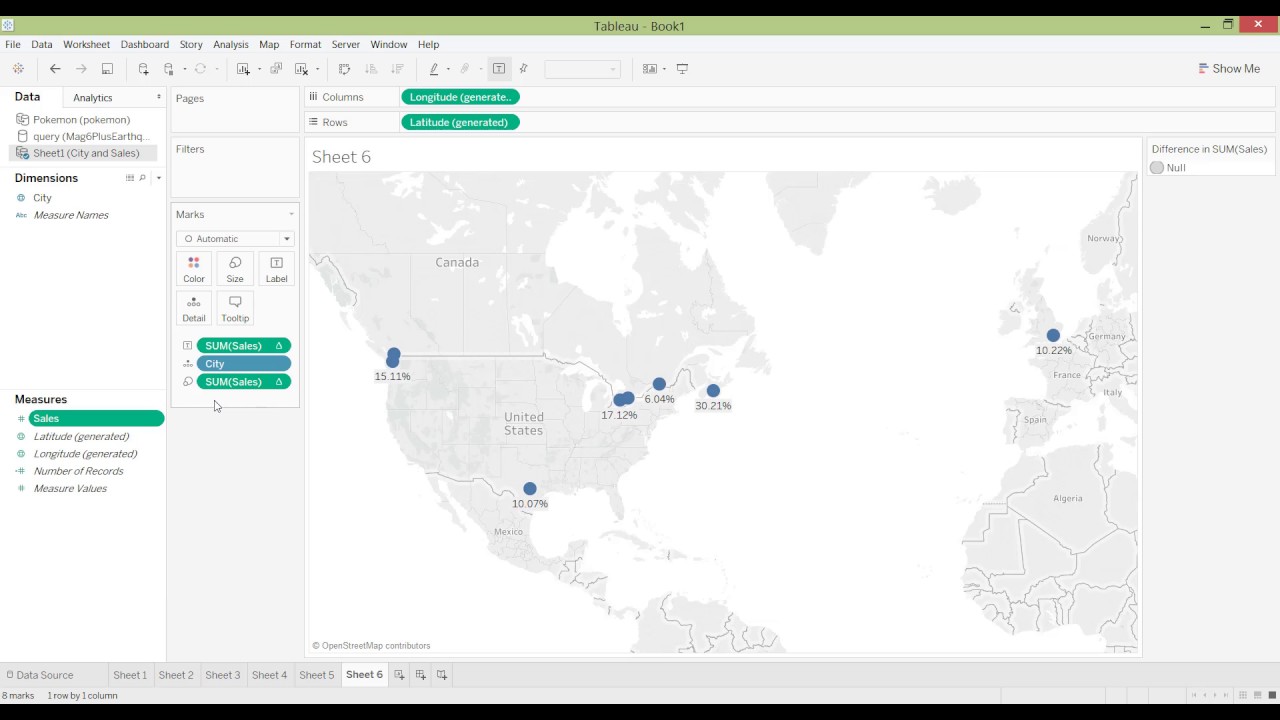Viewport: 1280px width, 720px height.
Task: Find field search icon in Dimensions
Action: (142, 178)
